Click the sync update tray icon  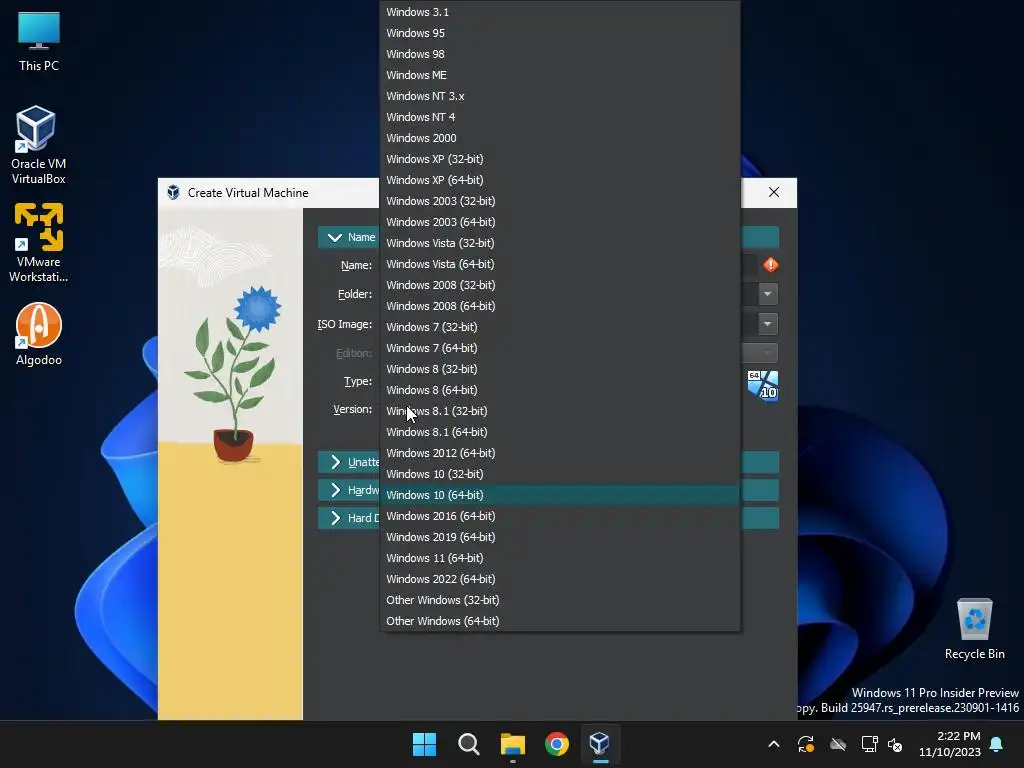(x=806, y=744)
